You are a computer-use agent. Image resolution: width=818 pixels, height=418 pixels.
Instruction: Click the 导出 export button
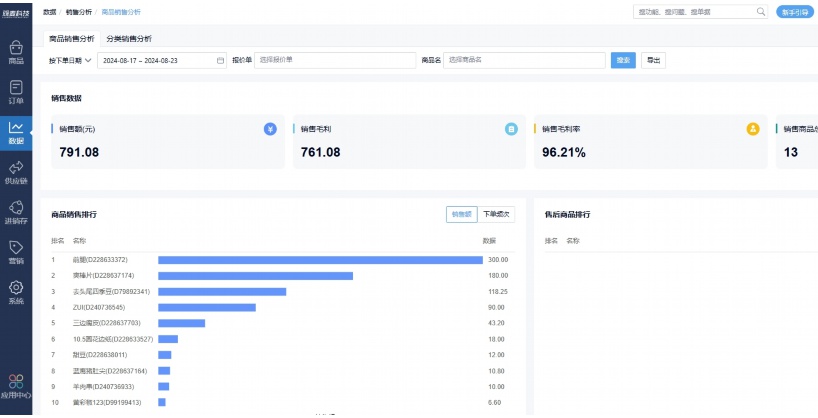coord(652,60)
